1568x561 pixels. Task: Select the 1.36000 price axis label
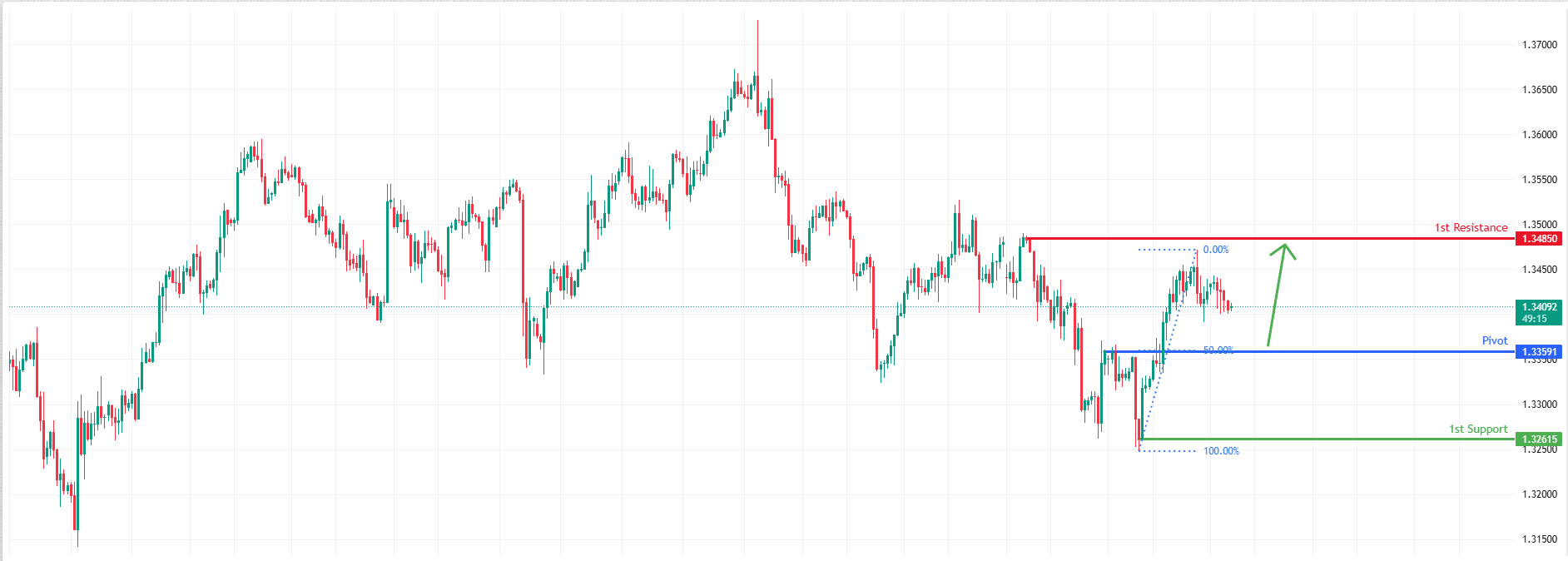1539,135
